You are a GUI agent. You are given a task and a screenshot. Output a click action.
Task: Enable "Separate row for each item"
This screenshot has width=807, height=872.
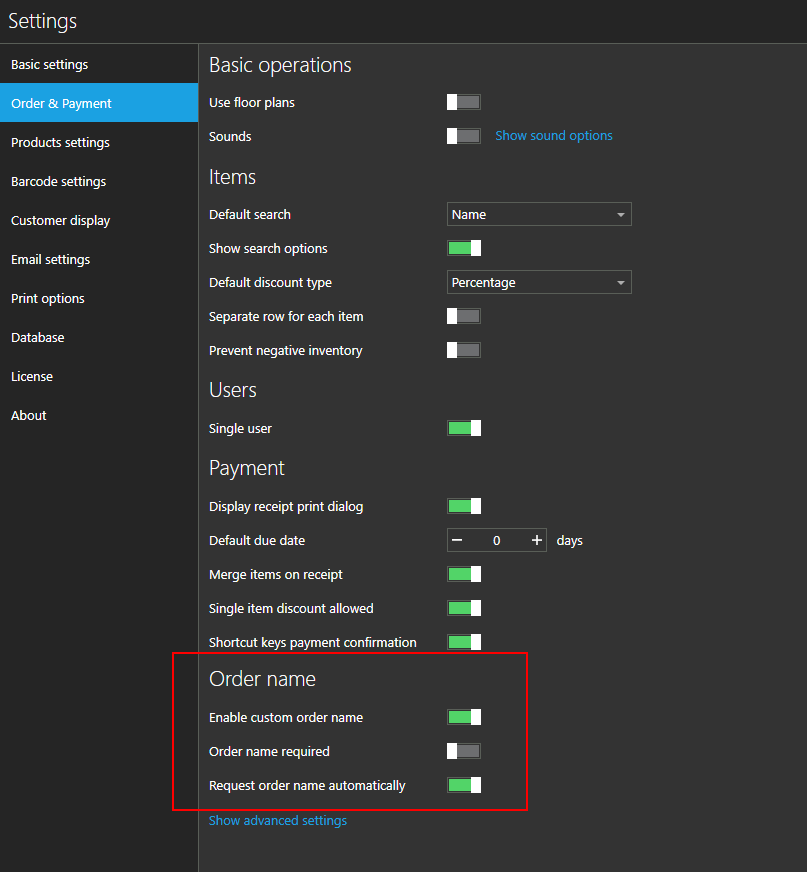pos(463,315)
